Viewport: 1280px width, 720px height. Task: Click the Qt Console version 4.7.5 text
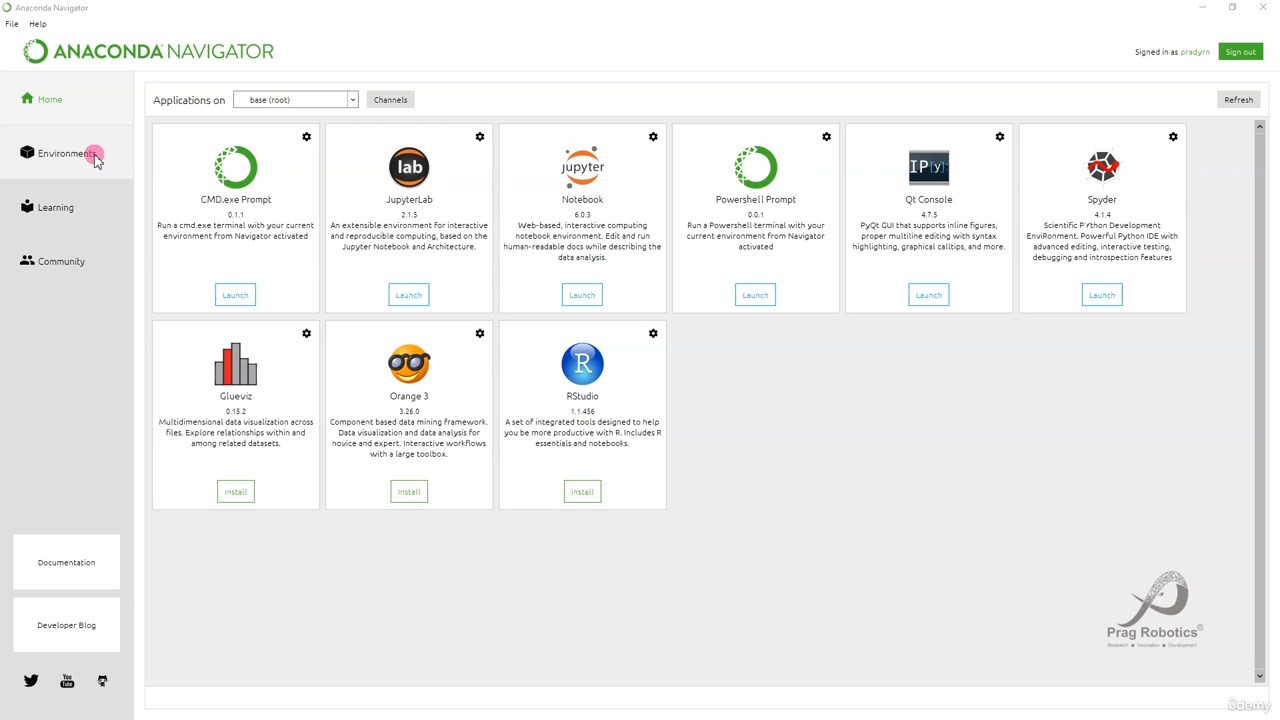tap(929, 215)
